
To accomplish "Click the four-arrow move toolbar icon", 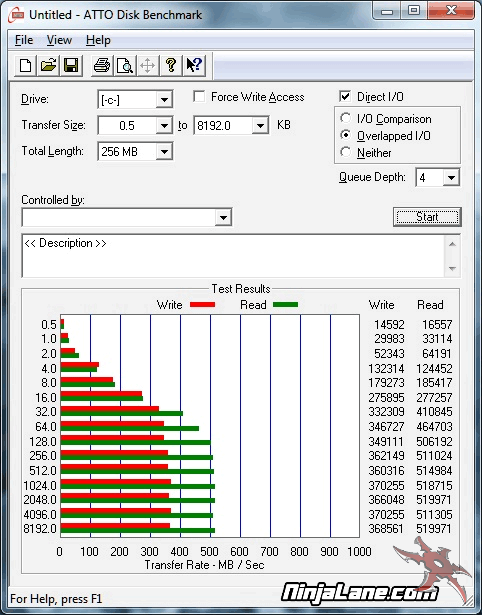I will 147,65.
